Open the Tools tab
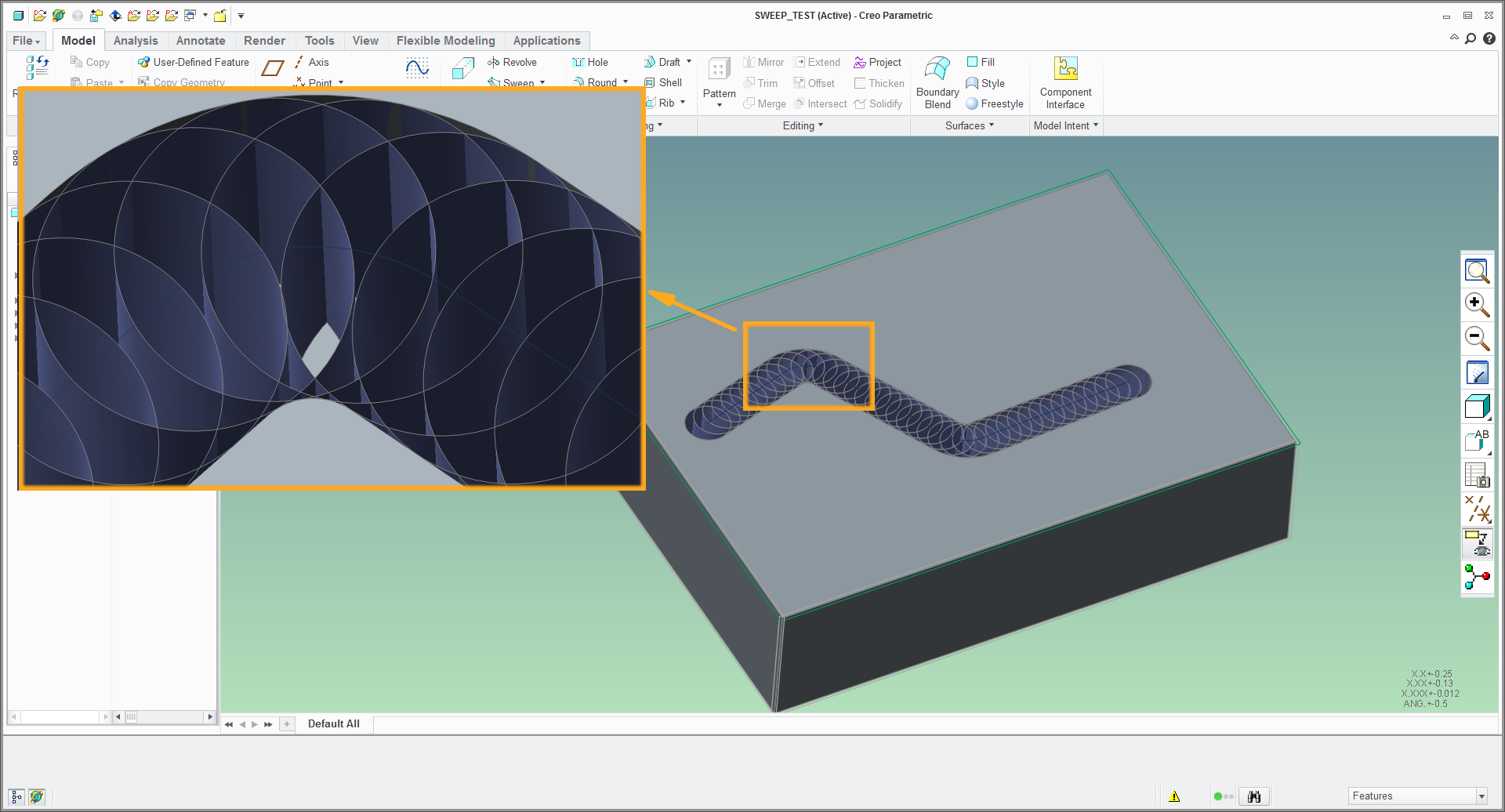The height and width of the screenshot is (812, 1505). pos(319,41)
